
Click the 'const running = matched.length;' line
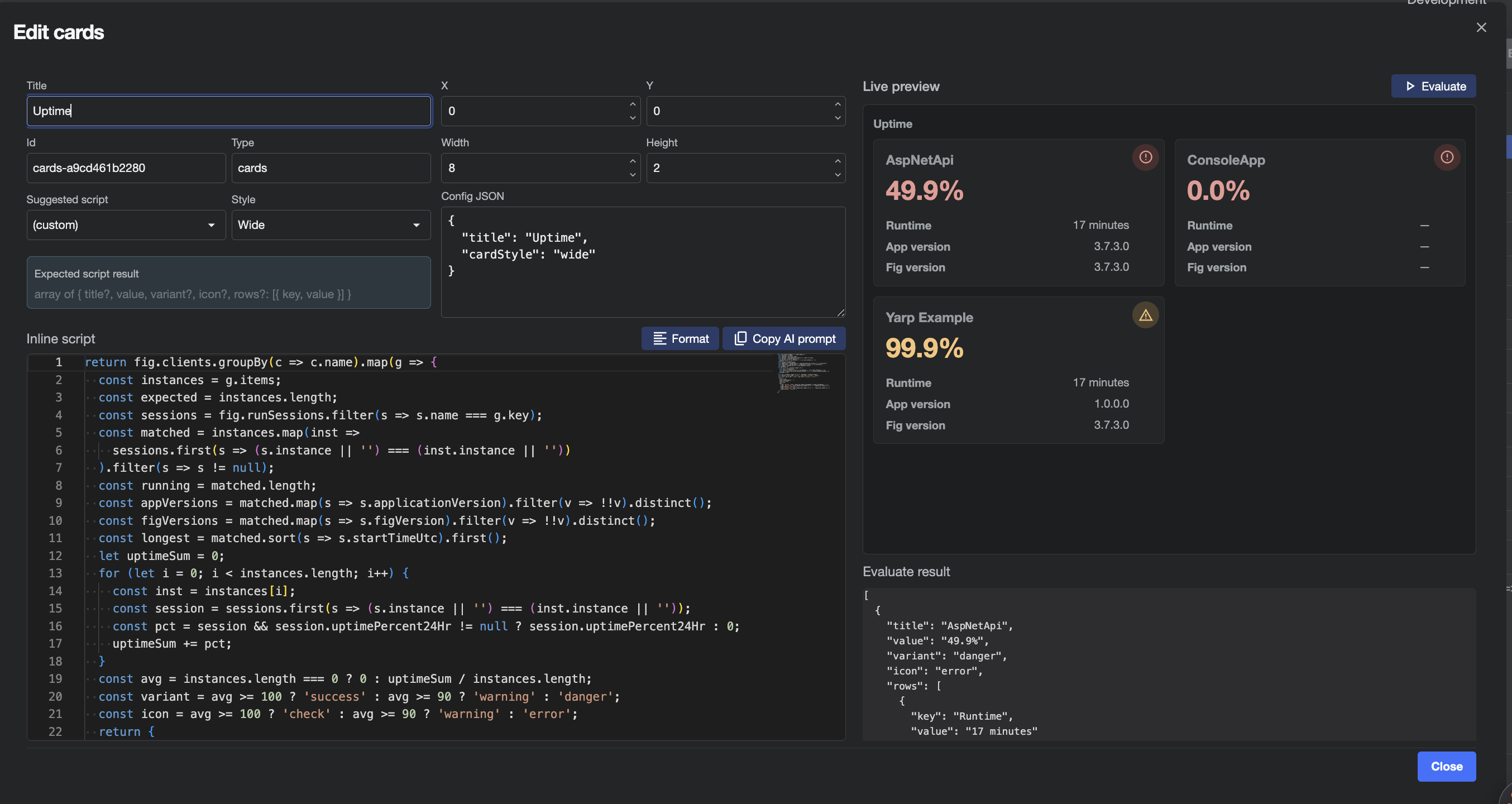[x=207, y=485]
